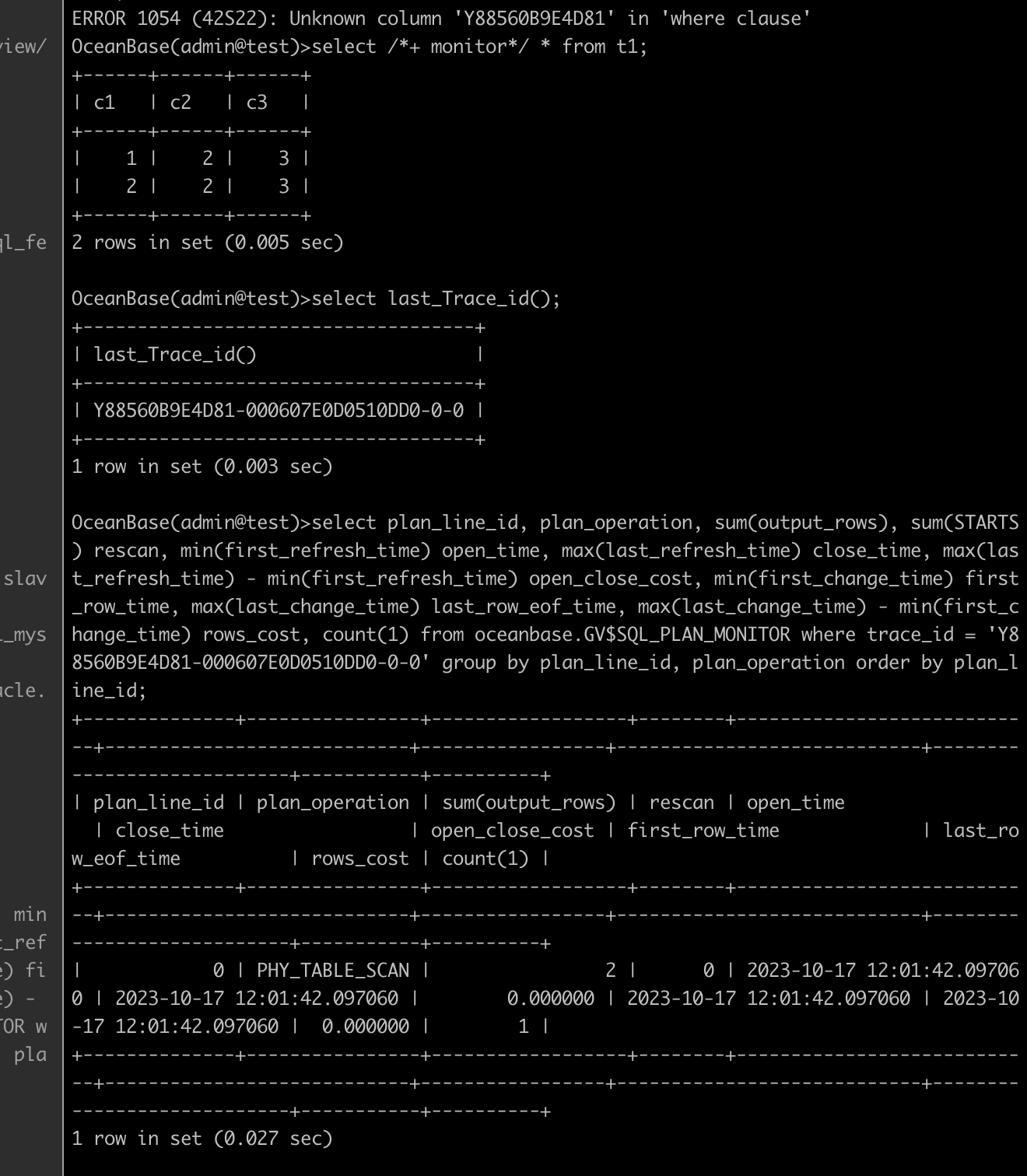1027x1176 pixels.
Task: Click the "first_row_time" result column header
Action: tap(703, 831)
